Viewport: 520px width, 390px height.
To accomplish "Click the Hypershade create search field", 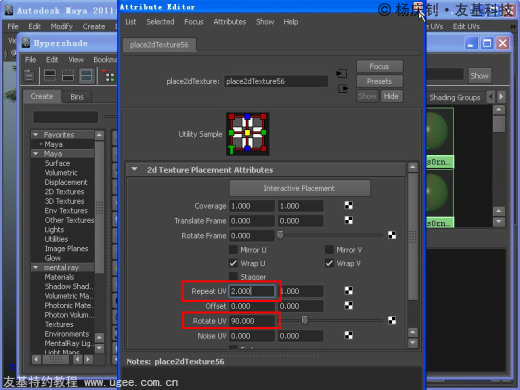I will pyautogui.click(x=66, y=117).
